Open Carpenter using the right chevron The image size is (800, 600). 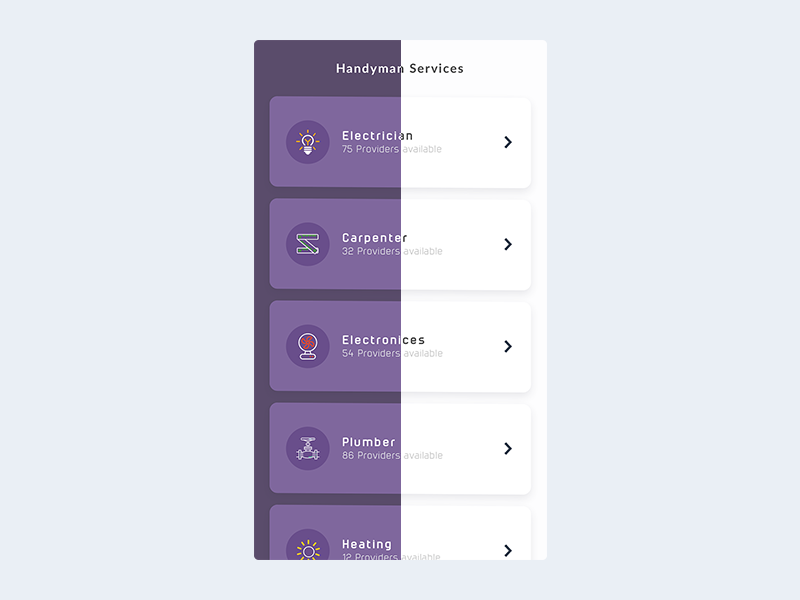click(508, 244)
